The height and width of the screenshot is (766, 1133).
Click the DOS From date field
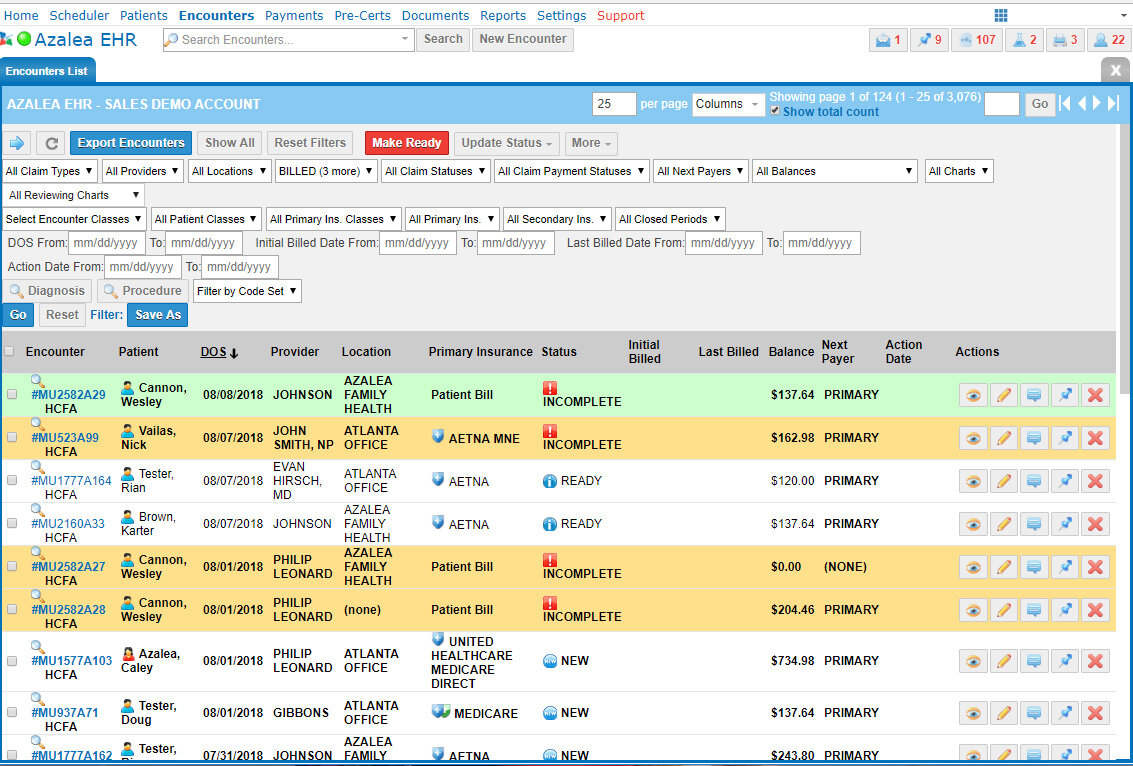pos(105,243)
